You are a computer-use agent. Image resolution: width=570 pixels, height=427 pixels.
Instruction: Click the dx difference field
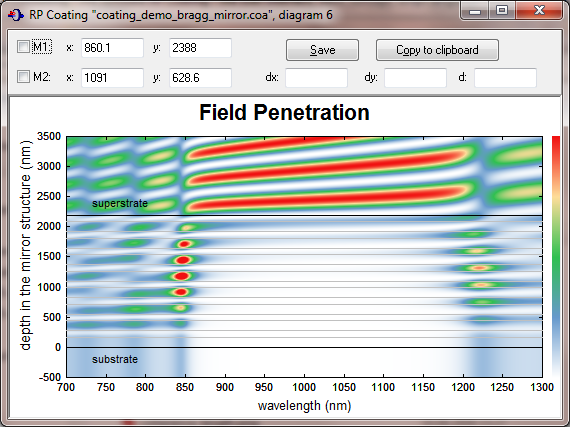[x=316, y=77]
